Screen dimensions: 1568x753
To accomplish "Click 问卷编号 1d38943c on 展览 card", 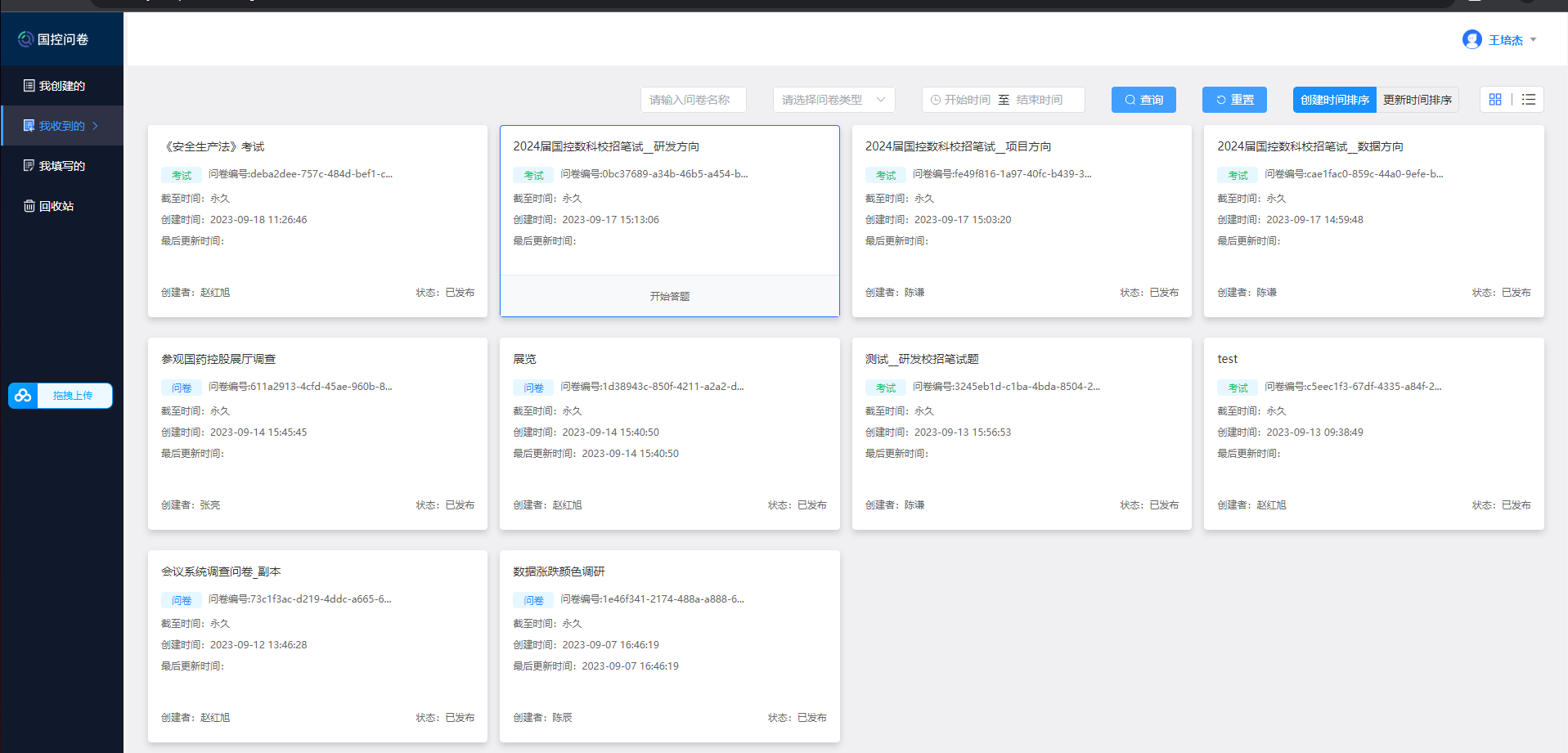I will click(x=652, y=387).
